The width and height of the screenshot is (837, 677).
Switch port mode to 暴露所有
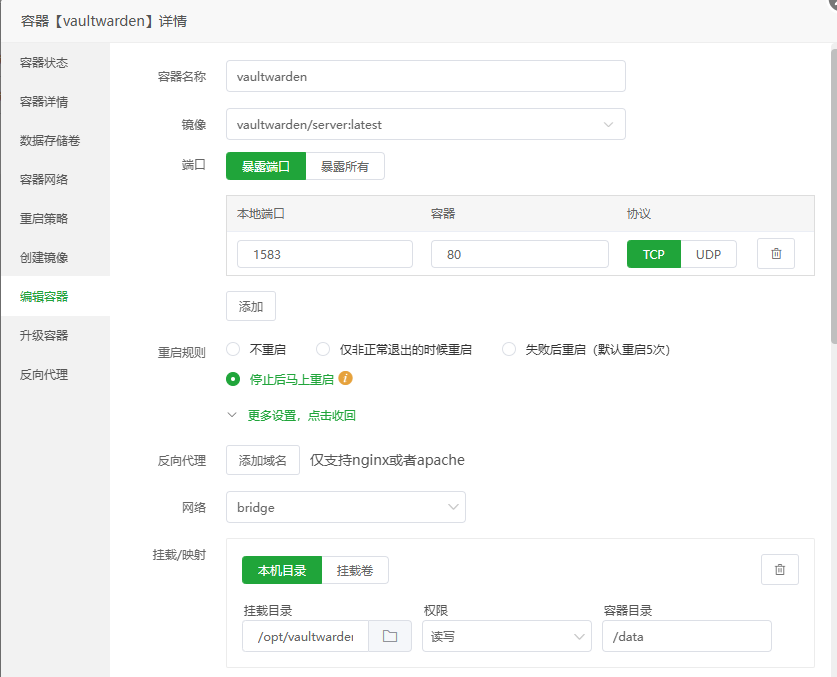(x=345, y=166)
